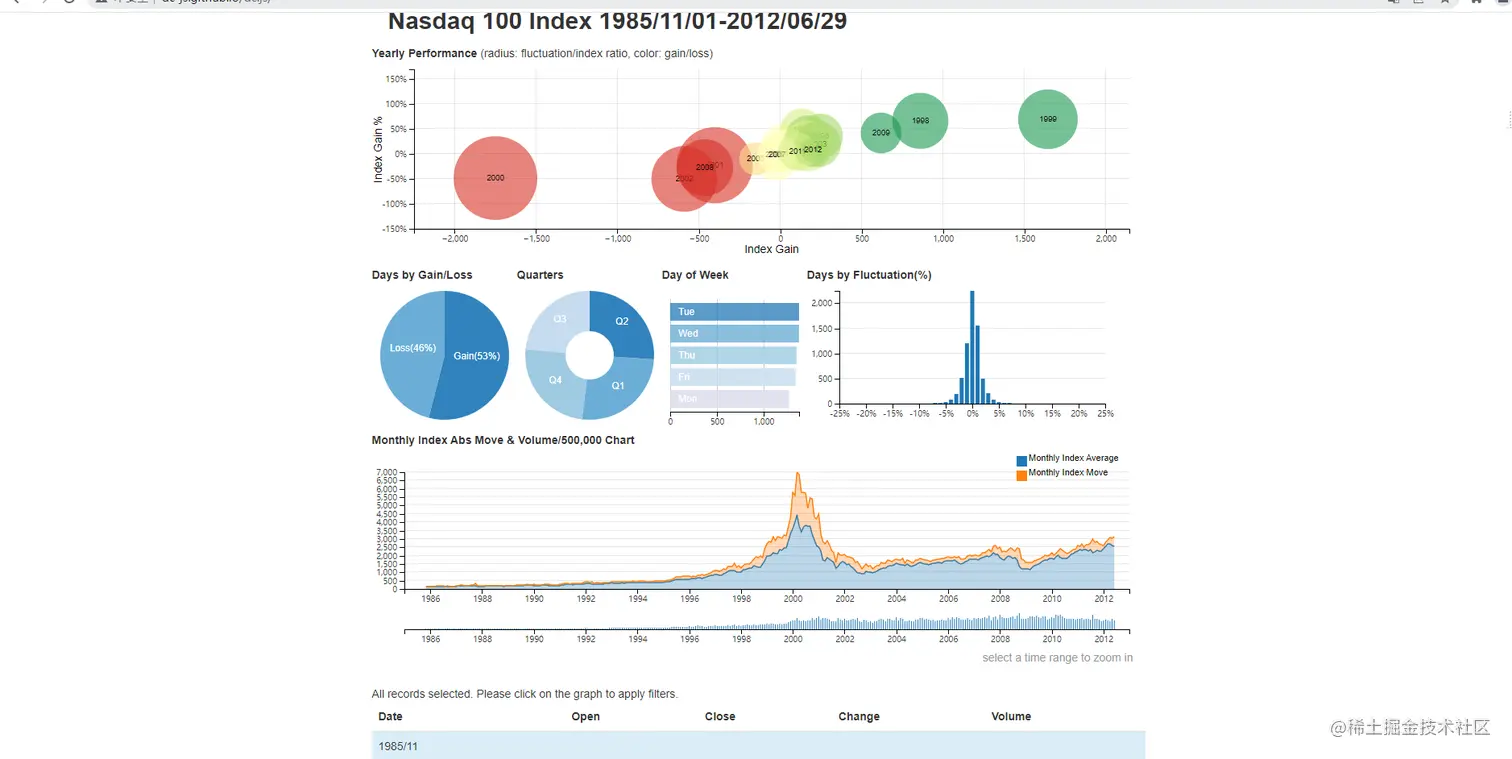This screenshot has height=759, width=1512.
Task: Click the 7,000 label on monthly chart y-axis
Action: pyautogui.click(x=387, y=472)
